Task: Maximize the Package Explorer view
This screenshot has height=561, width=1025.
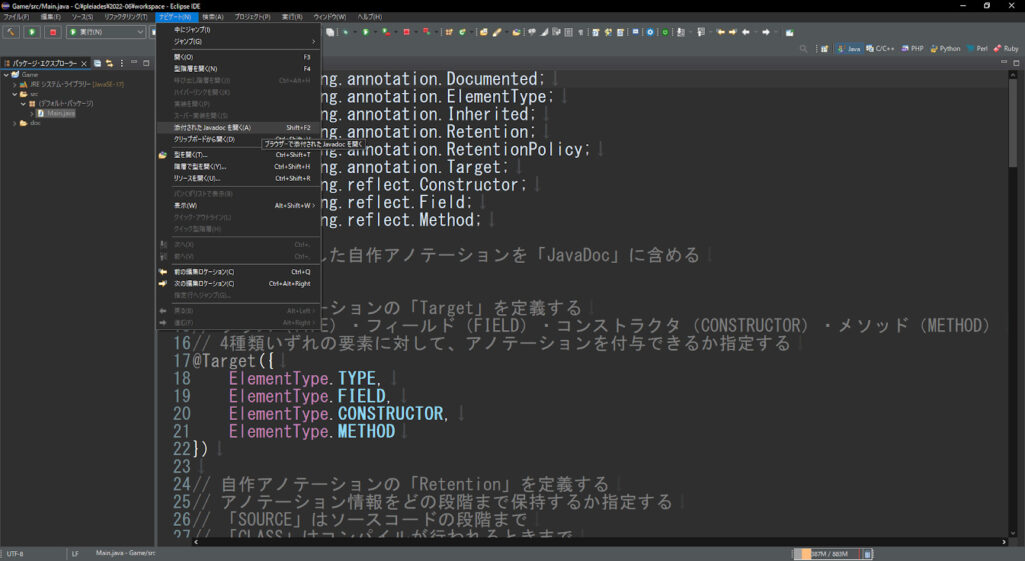Action: [x=146, y=63]
